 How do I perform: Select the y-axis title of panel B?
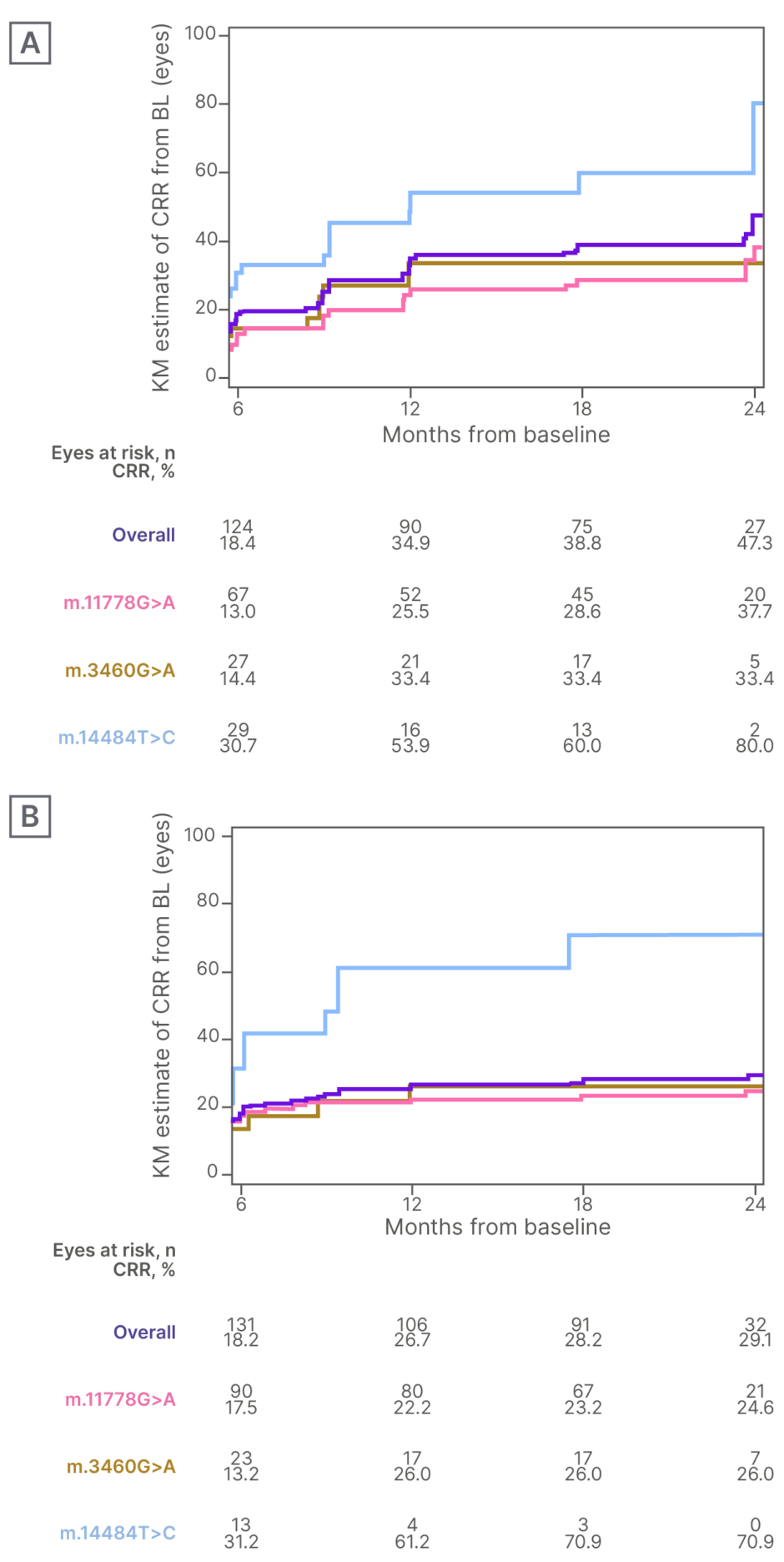[161, 995]
